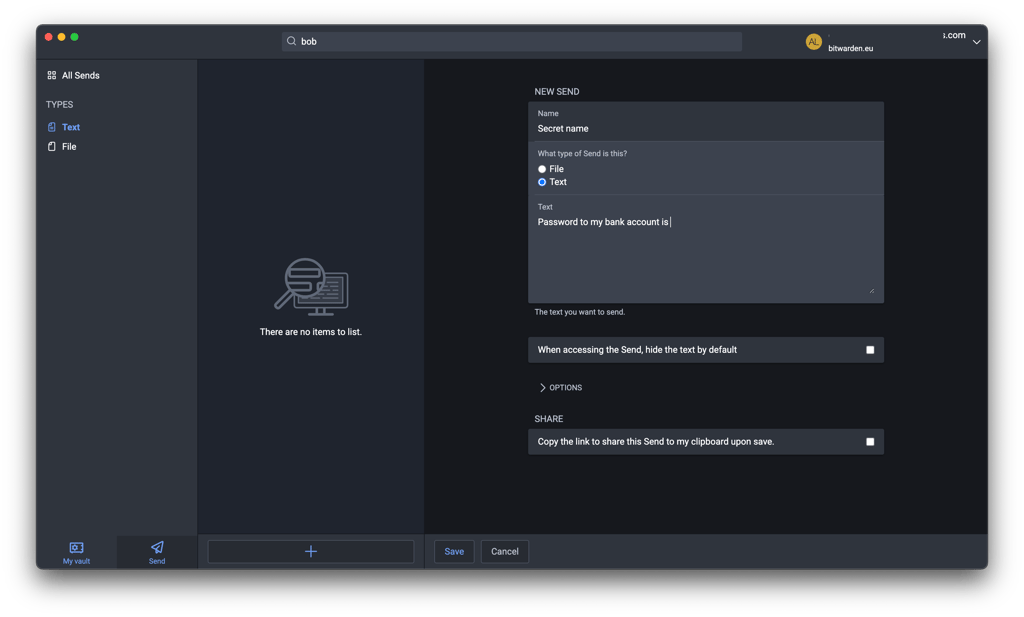1024x617 pixels.
Task: Filter Sends by File type
Action: [62, 146]
